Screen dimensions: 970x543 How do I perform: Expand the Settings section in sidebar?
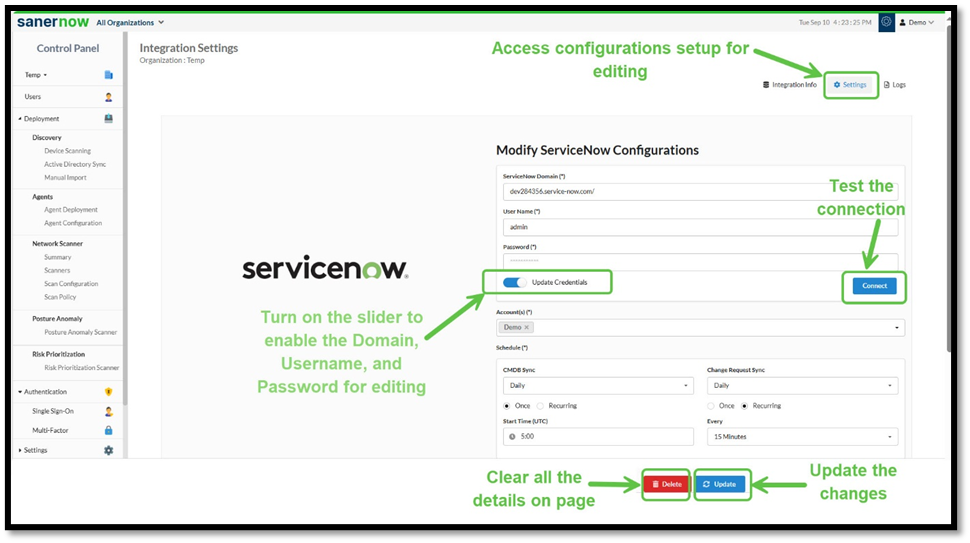20,451
